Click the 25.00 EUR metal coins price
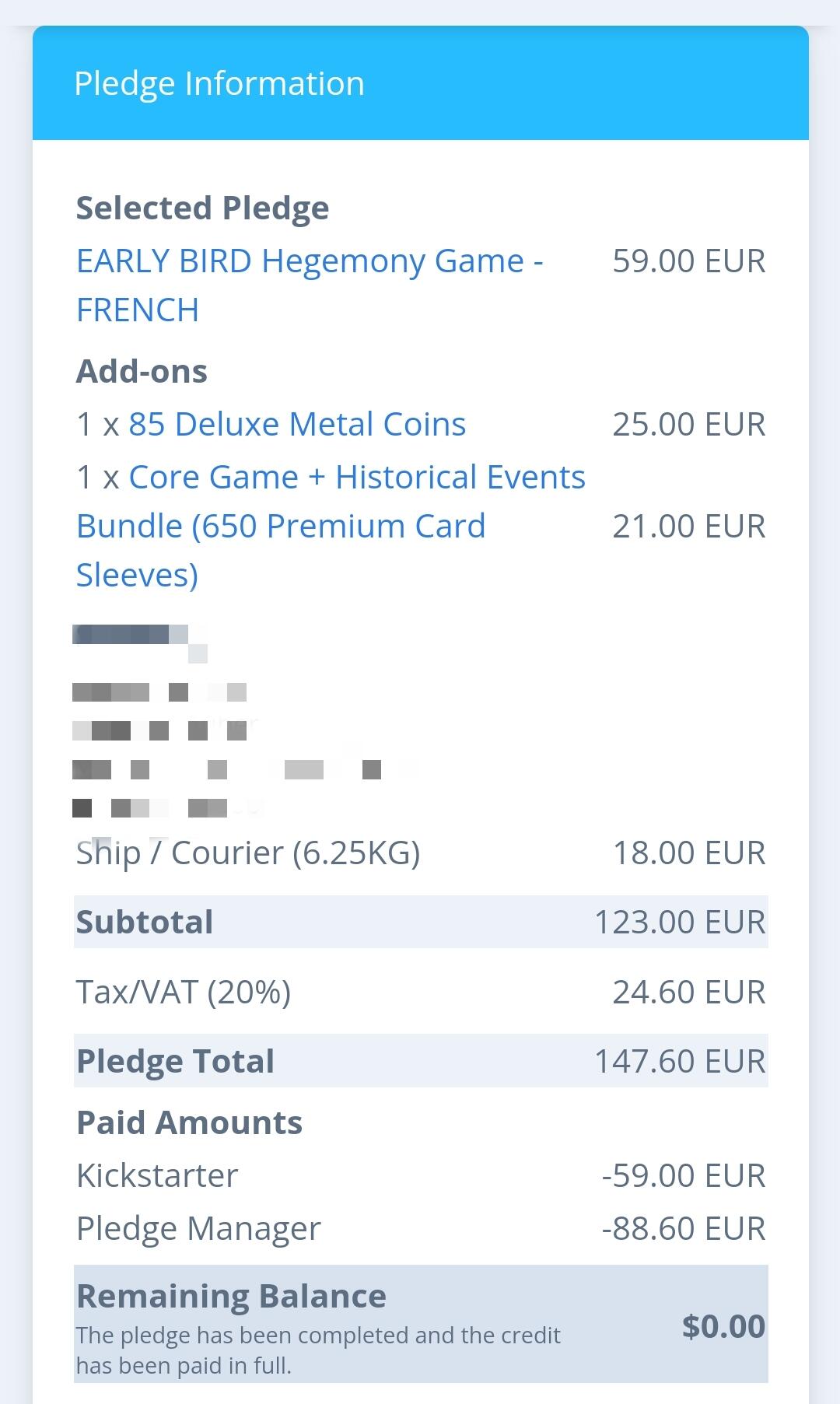 point(688,425)
